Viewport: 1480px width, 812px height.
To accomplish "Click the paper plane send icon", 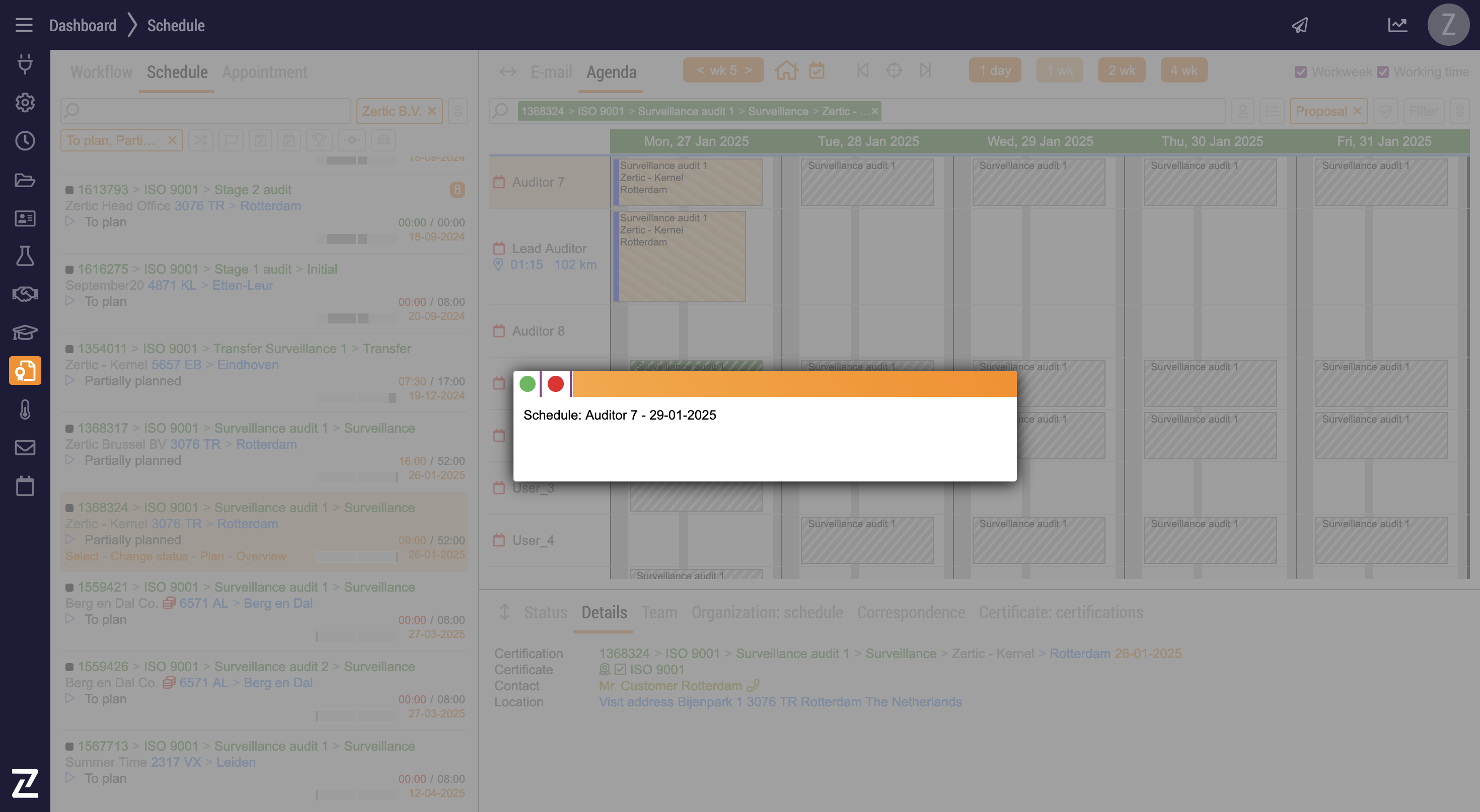I will [x=1300, y=25].
